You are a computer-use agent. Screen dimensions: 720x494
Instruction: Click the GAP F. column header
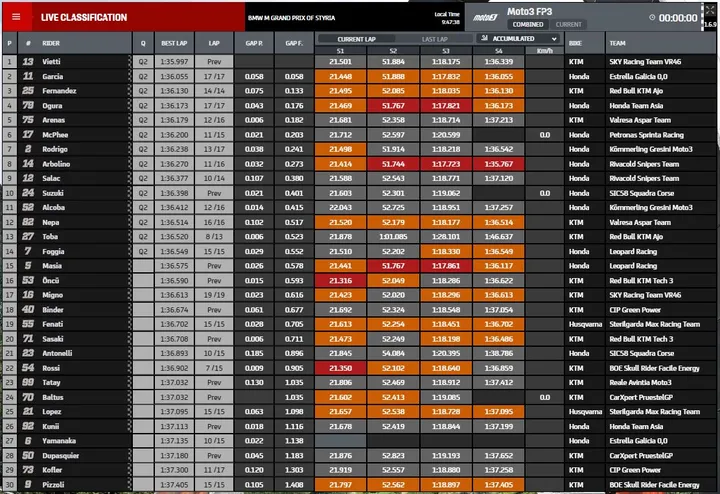point(294,43)
